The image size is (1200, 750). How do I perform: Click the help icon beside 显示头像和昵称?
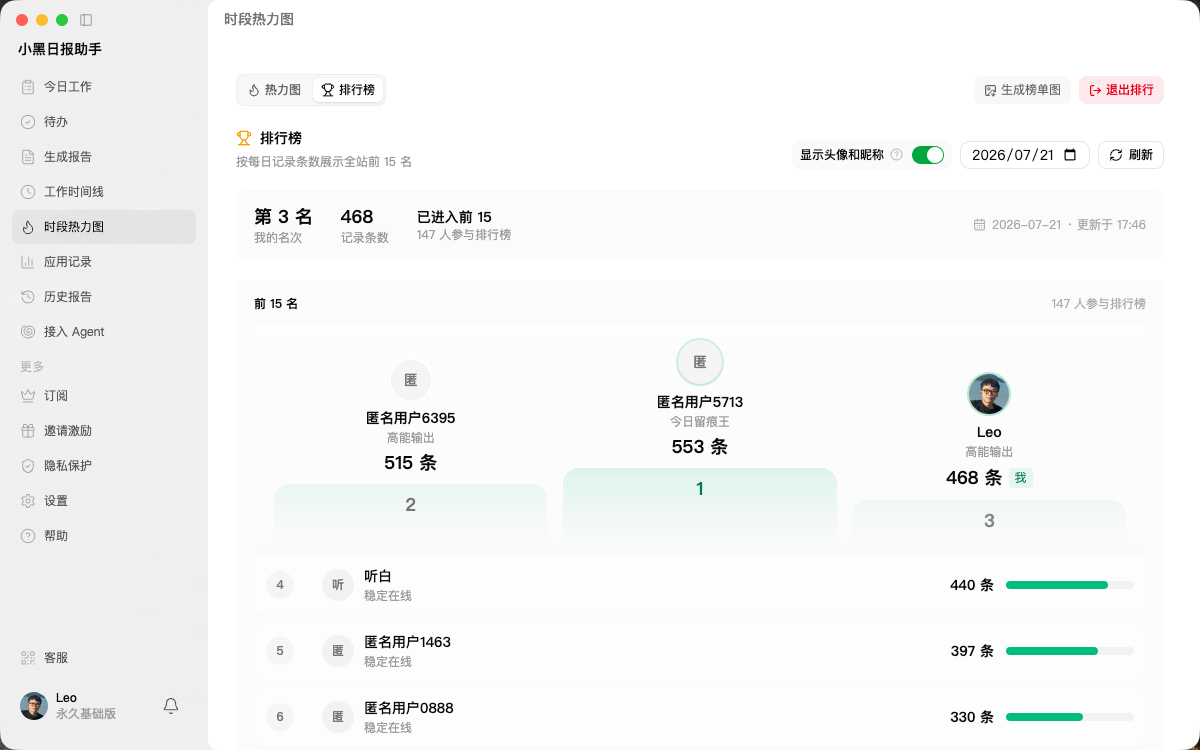point(897,155)
